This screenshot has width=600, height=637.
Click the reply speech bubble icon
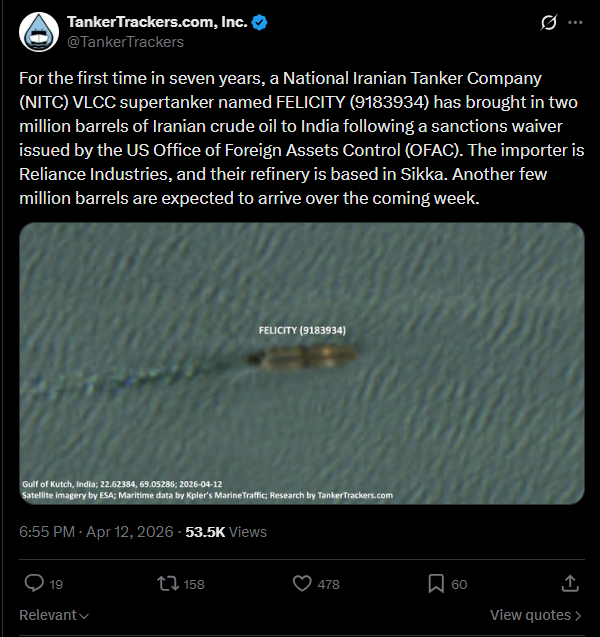(x=33, y=583)
